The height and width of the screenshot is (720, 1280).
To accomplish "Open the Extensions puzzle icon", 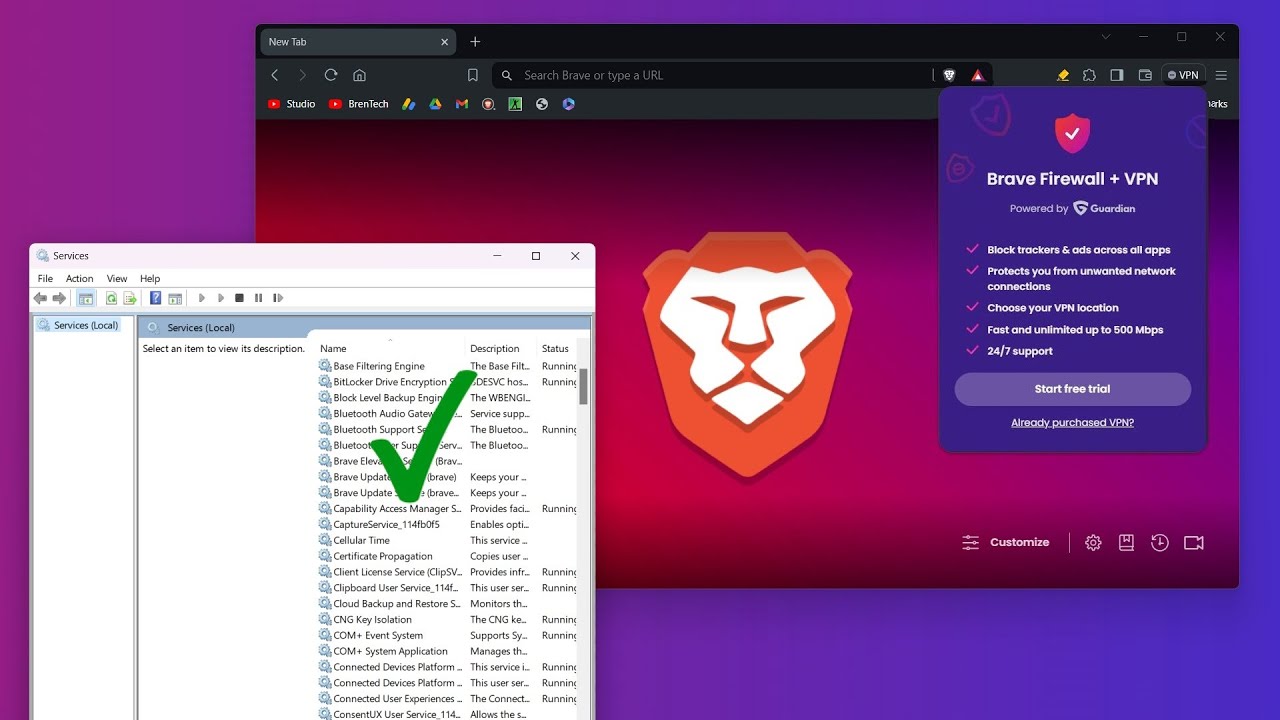I will [1090, 75].
